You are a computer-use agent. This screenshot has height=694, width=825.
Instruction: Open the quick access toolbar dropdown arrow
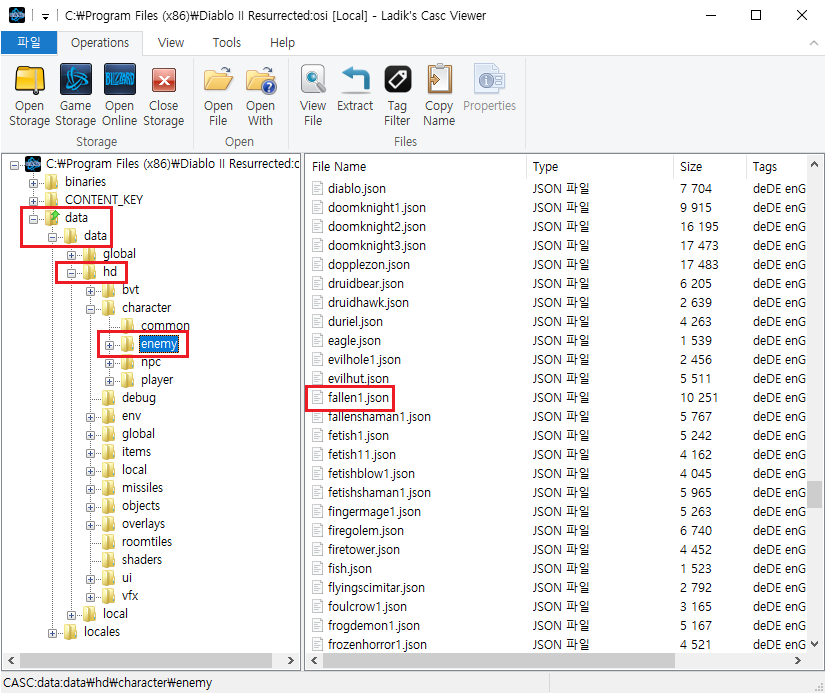(x=46, y=16)
